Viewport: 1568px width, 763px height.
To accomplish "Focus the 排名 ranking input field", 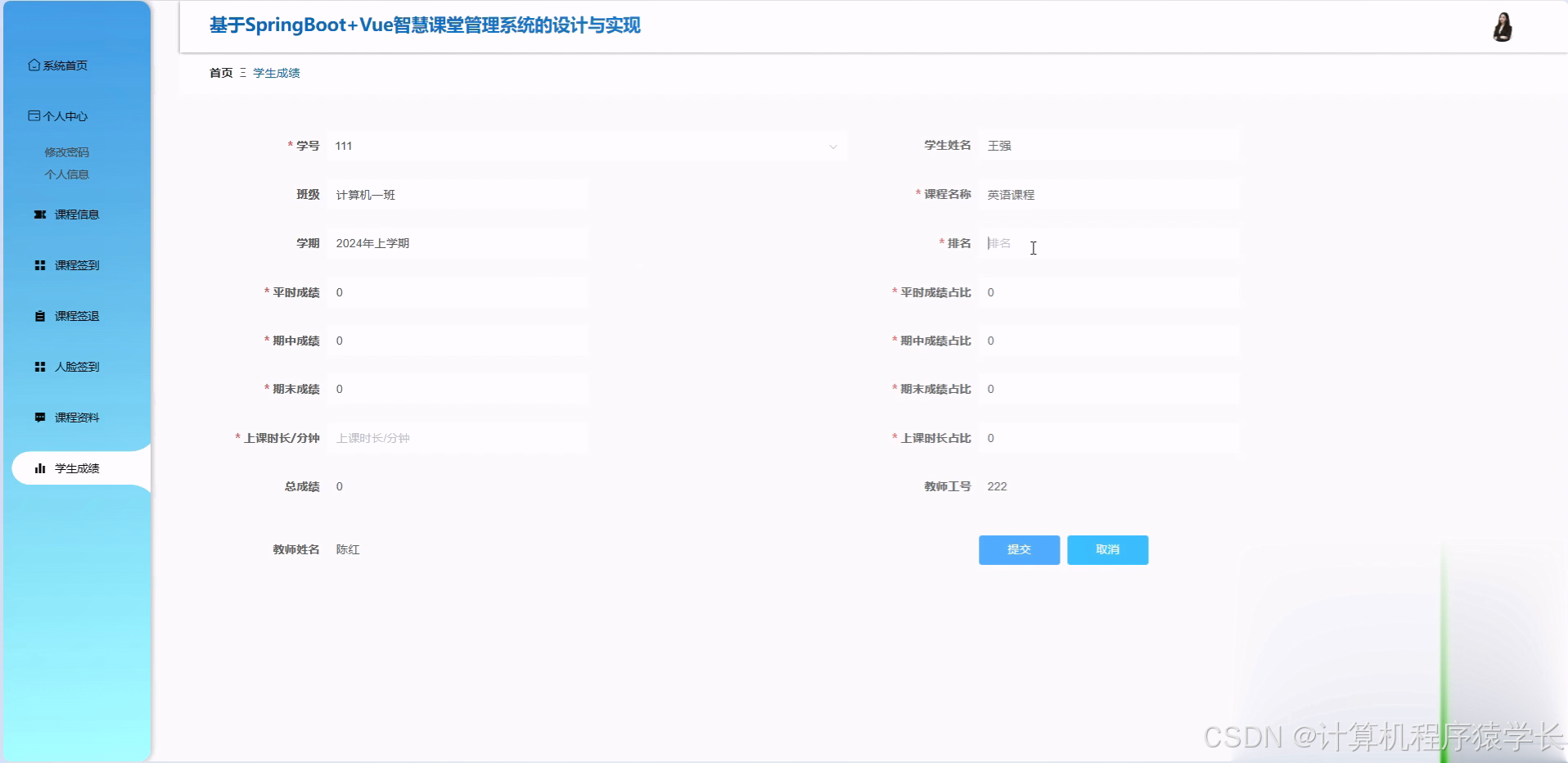I will coord(1109,243).
